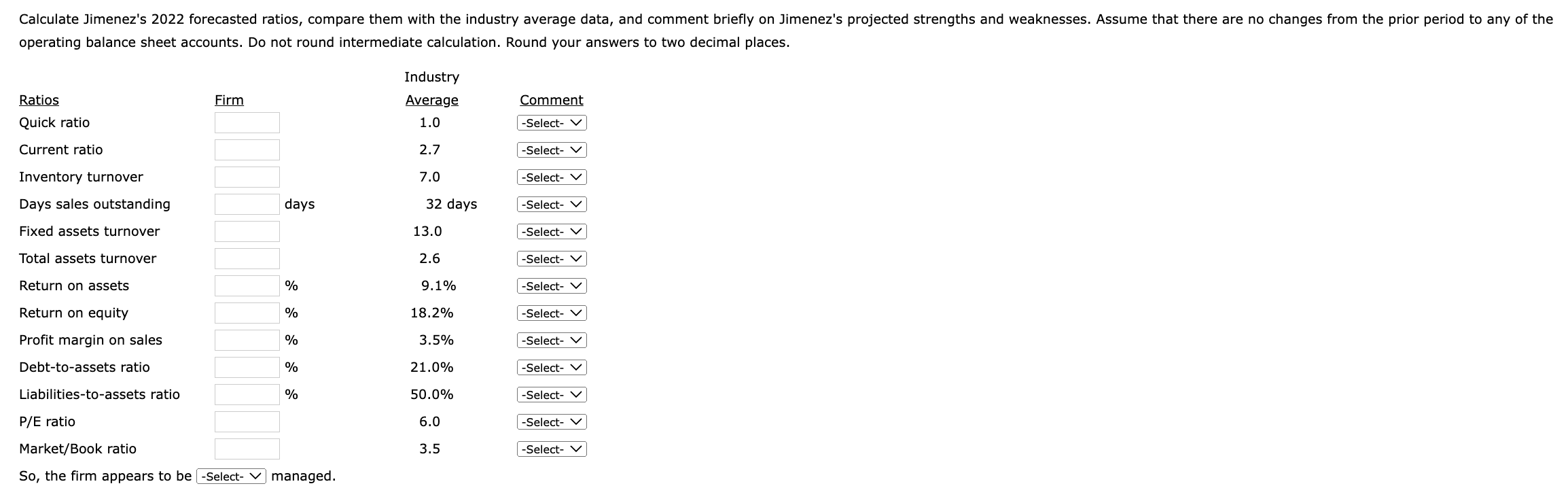Open the Total assets turnover comment dropdown
Screen dimensions: 1568x503
click(x=550, y=258)
